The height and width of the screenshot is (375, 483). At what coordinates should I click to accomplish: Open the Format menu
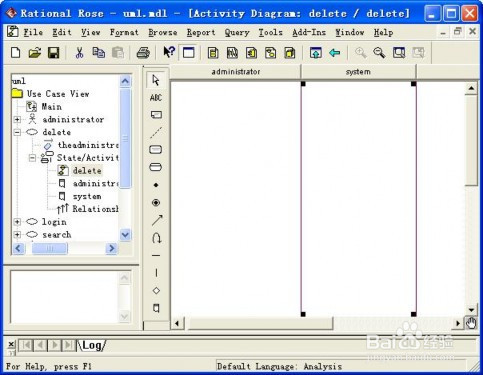pos(124,32)
